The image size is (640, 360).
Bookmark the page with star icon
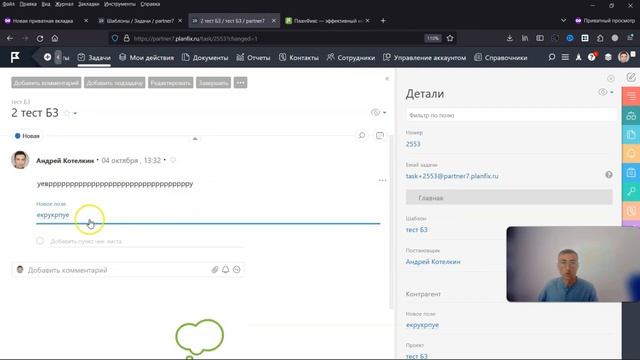(450, 38)
